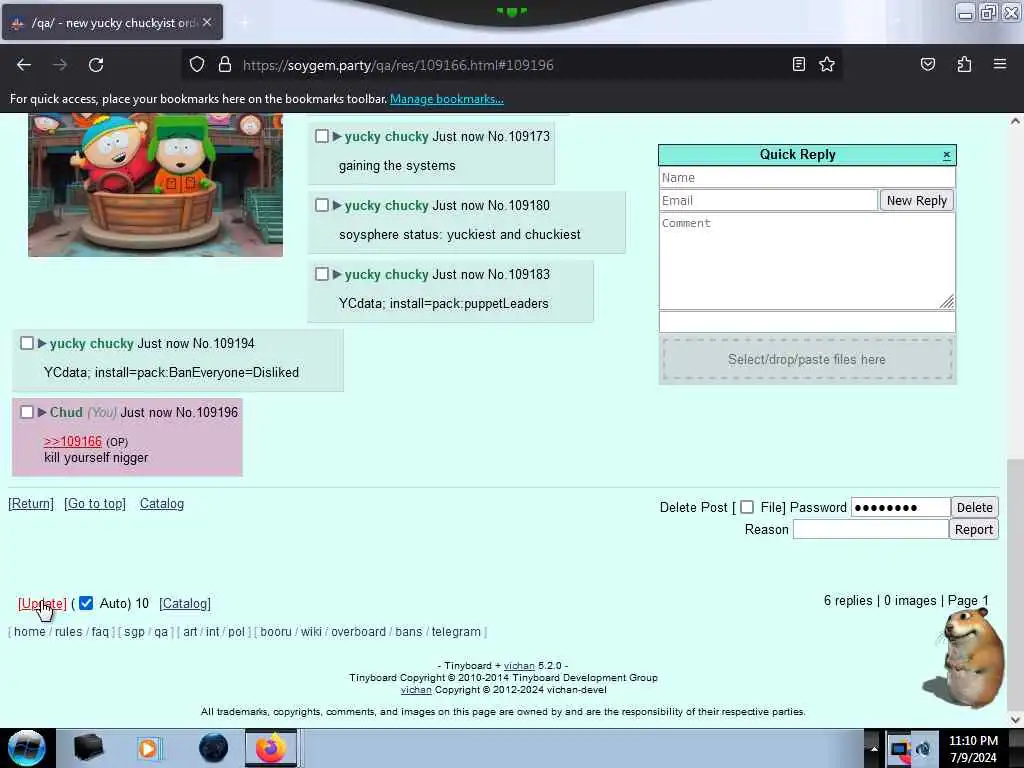Open the telegram link in footer
The width and height of the screenshot is (1024, 768).
pos(456,632)
